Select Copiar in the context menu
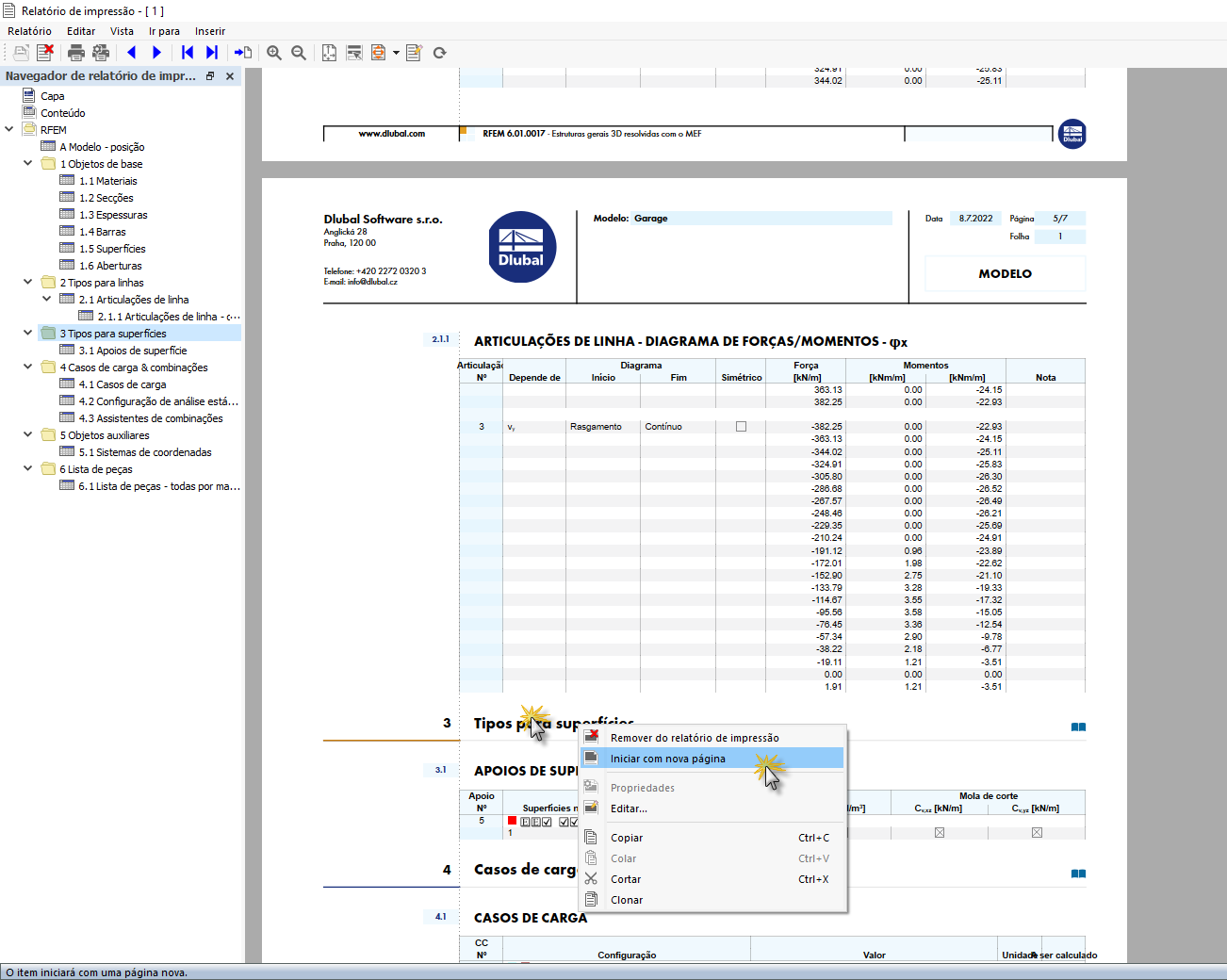The width and height of the screenshot is (1227, 980). (712, 838)
